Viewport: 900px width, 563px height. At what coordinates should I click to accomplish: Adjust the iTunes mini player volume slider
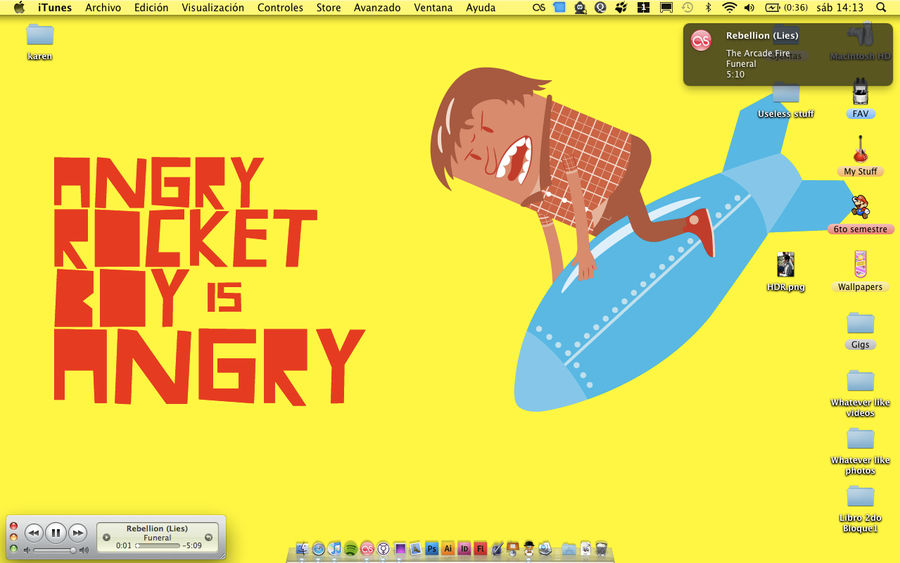point(53,550)
